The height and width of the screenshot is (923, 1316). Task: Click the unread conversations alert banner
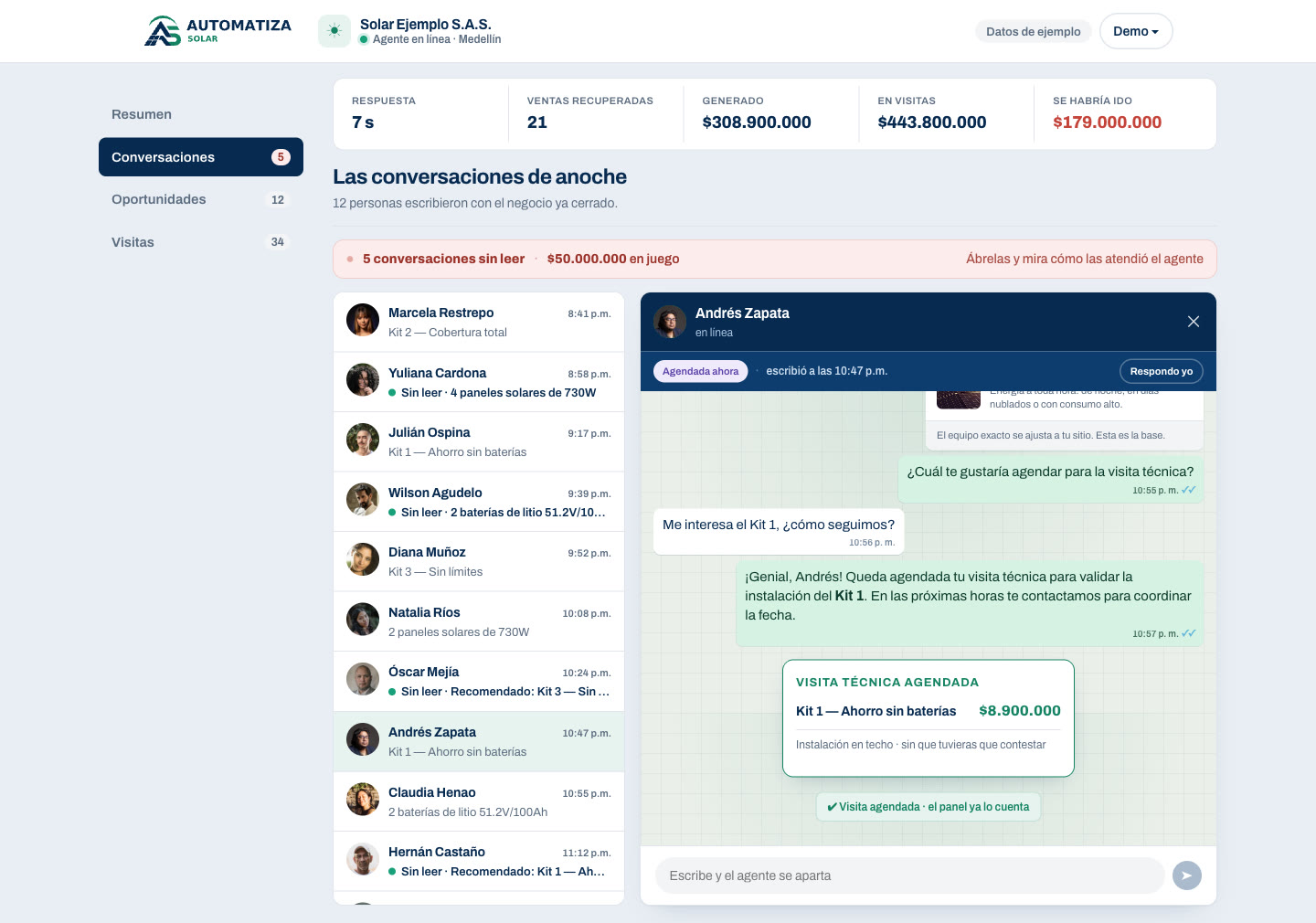[775, 259]
